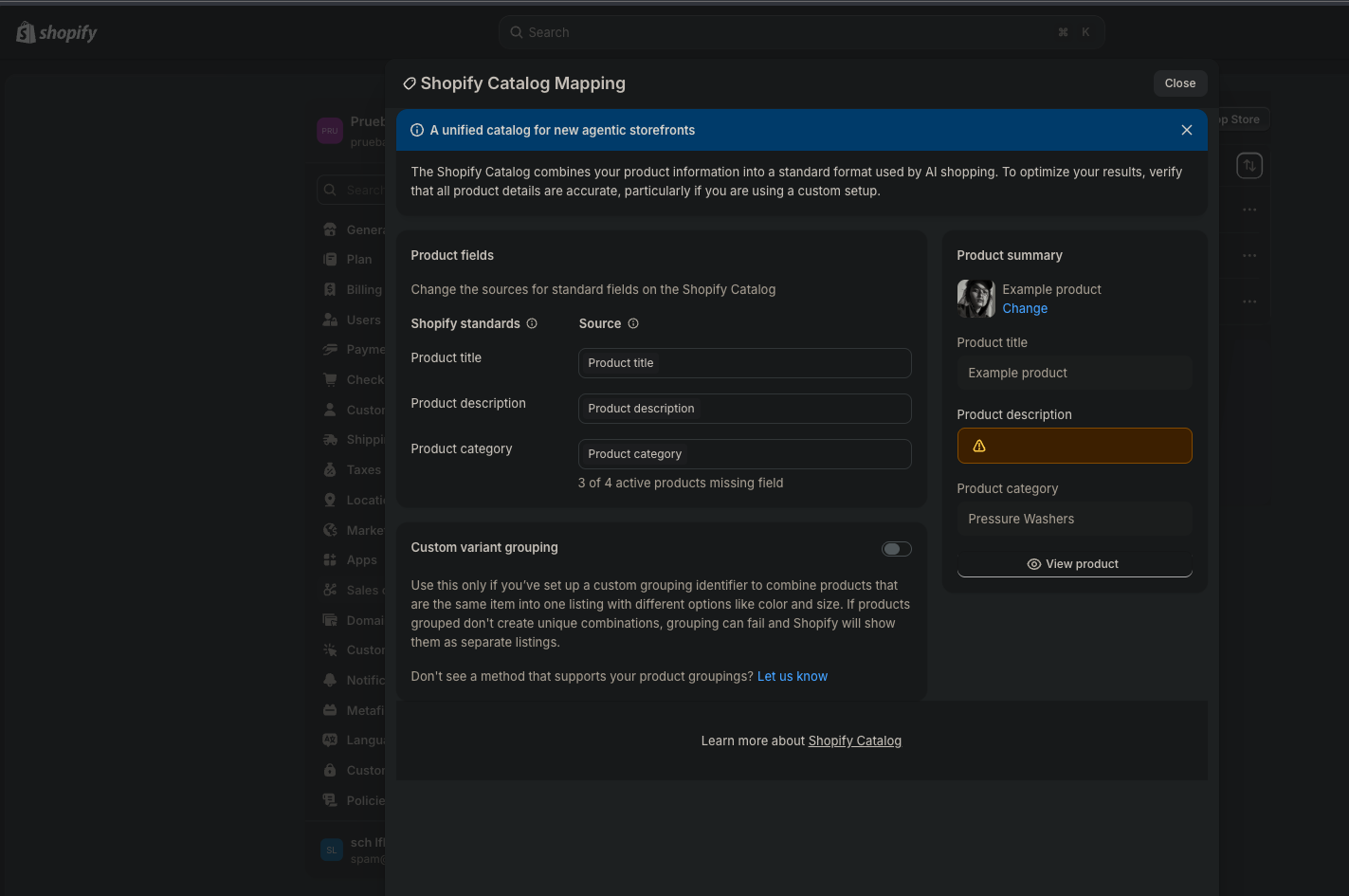This screenshot has width=1349, height=896.
Task: Click the Languages icon in sidebar
Action: (330, 740)
